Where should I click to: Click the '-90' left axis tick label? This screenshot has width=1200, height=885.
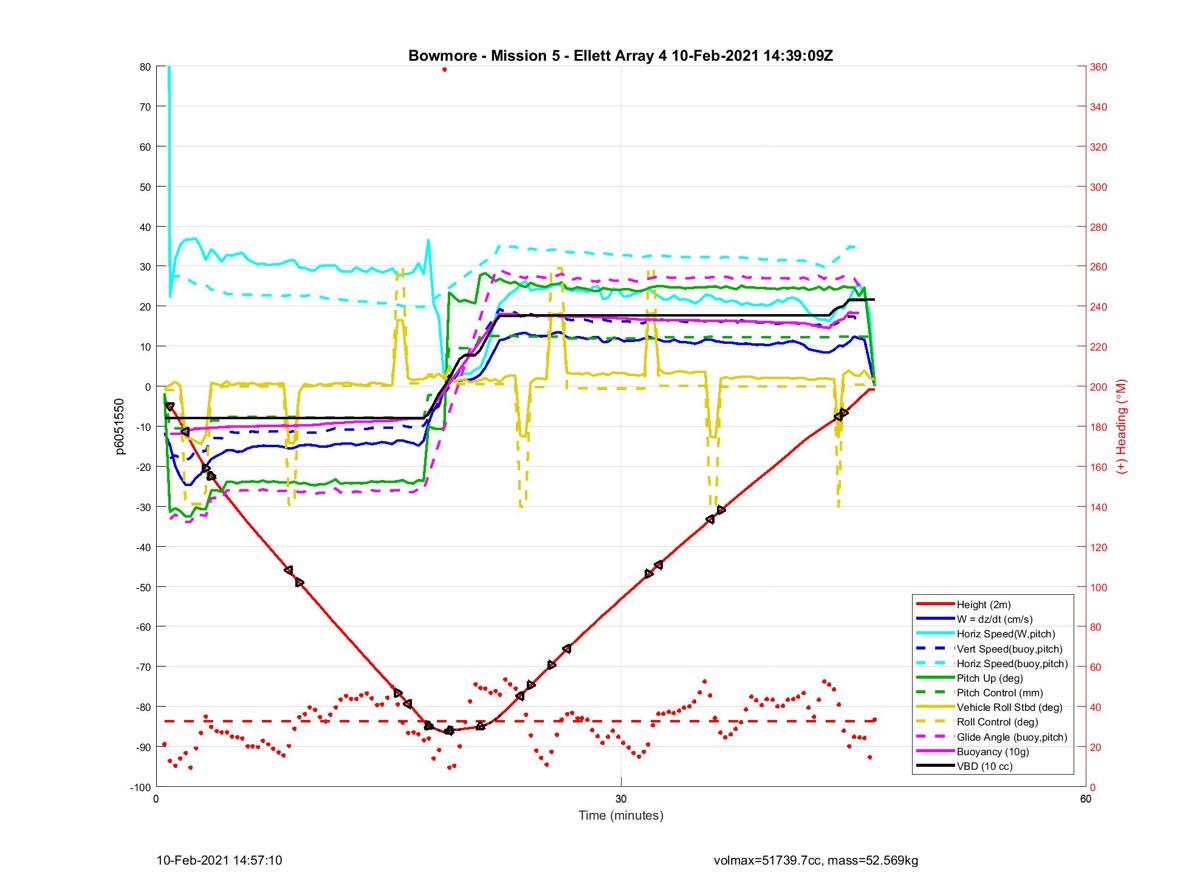pyautogui.click(x=142, y=747)
